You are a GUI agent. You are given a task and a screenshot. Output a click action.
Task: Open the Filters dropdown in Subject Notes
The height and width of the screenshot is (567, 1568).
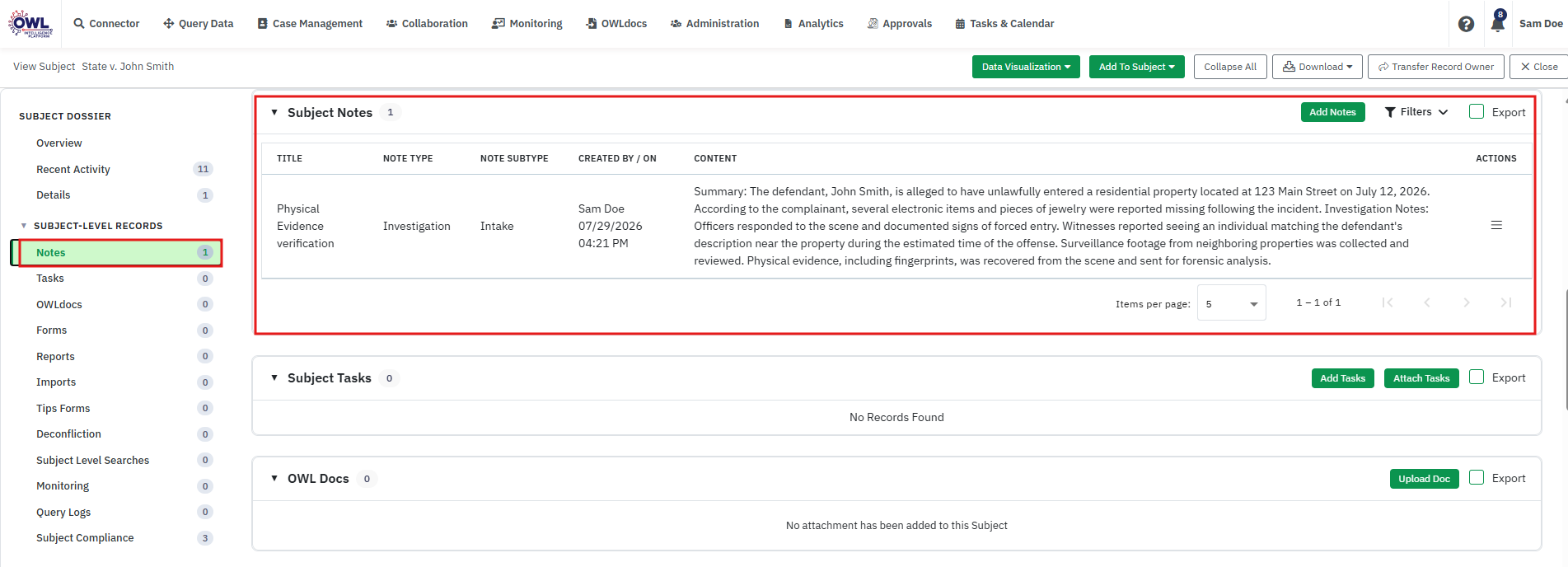[1416, 112]
